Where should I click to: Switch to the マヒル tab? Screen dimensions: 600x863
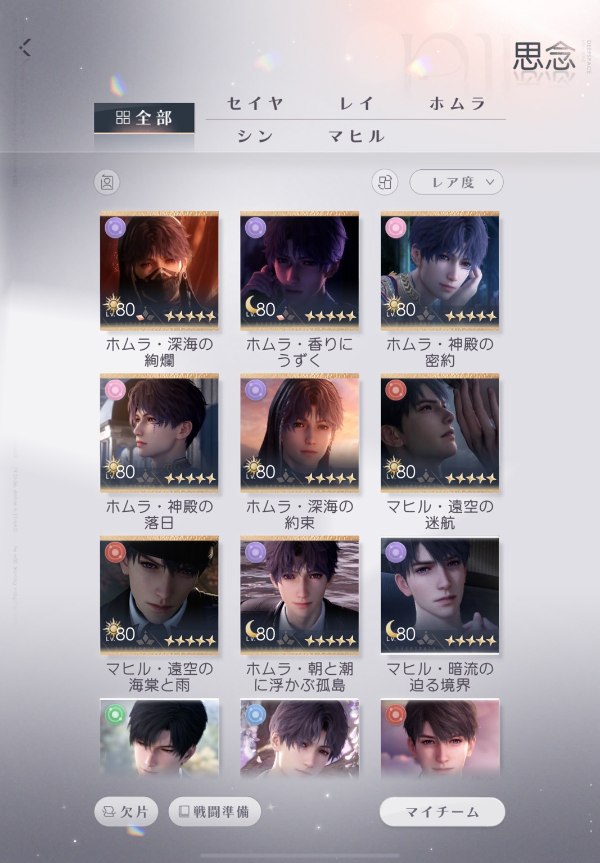356,136
